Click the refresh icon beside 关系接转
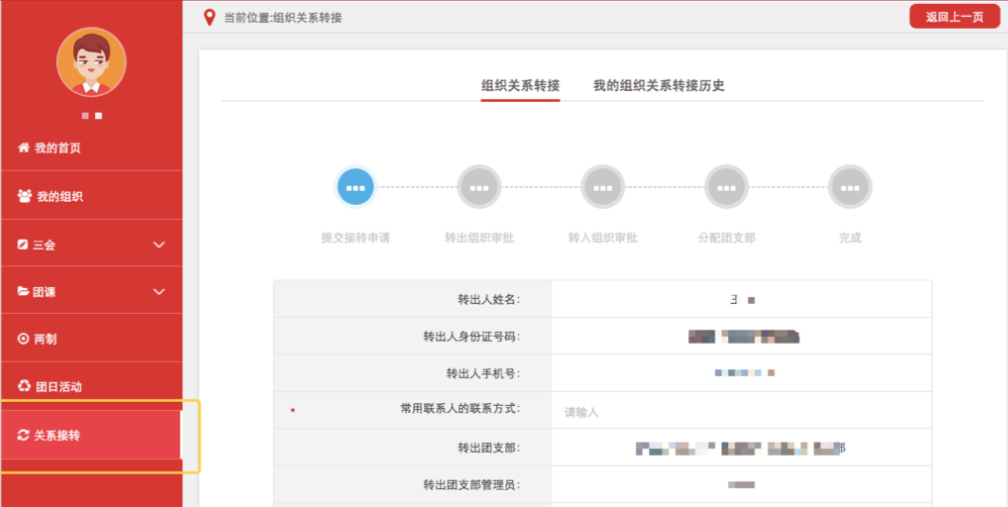The height and width of the screenshot is (507, 1008). tap(24, 435)
